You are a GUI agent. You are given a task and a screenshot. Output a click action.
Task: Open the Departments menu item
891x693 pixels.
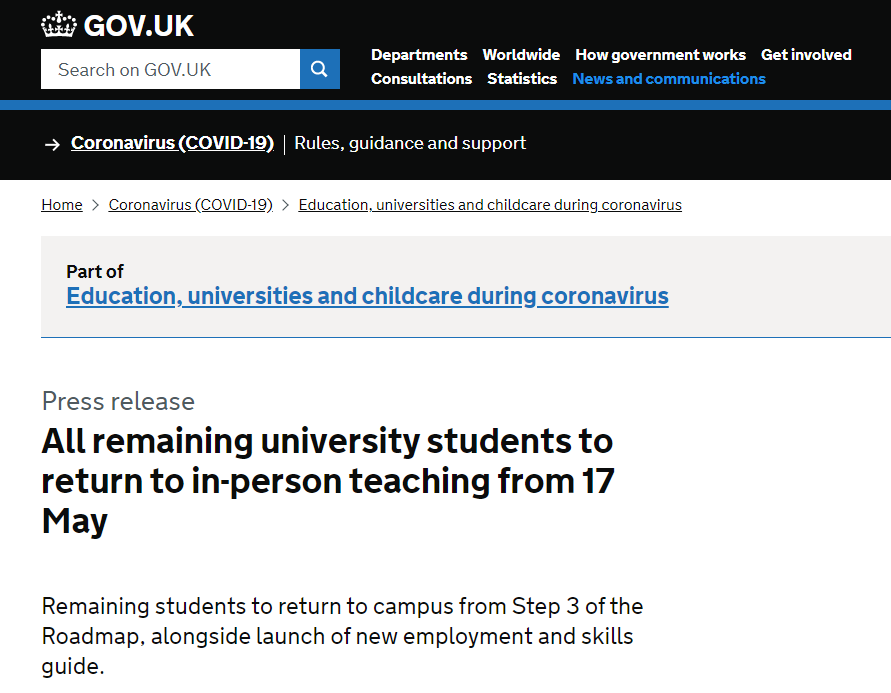tap(419, 55)
